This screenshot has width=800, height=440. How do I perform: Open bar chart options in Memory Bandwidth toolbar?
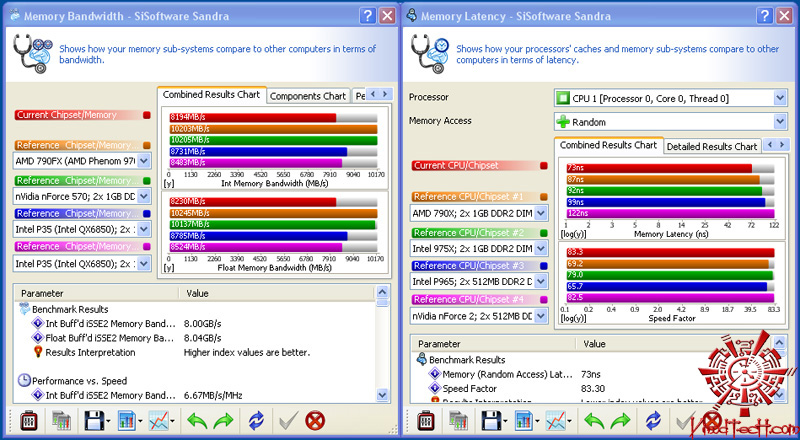click(x=126, y=421)
